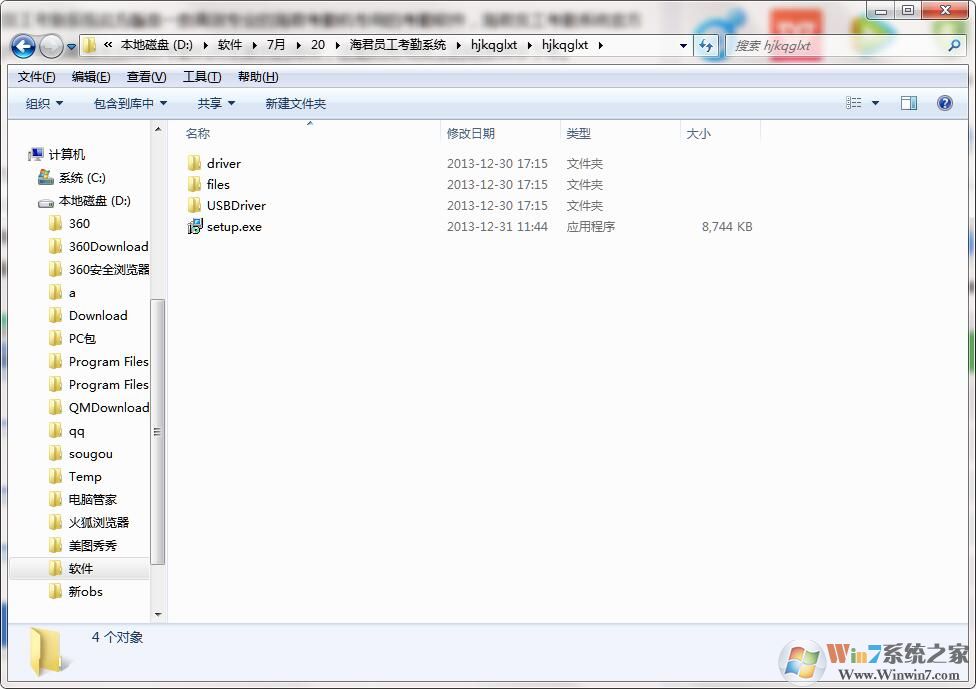Screen dimensions: 976x689
Task: Click the Back navigation arrow
Action: pyautogui.click(x=23, y=46)
